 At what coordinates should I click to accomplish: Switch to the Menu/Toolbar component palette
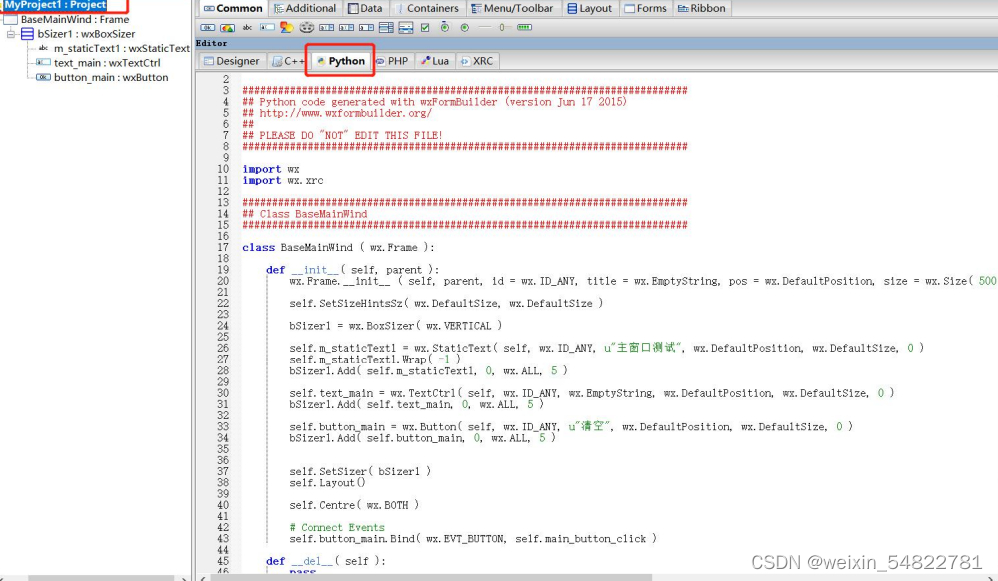point(513,8)
